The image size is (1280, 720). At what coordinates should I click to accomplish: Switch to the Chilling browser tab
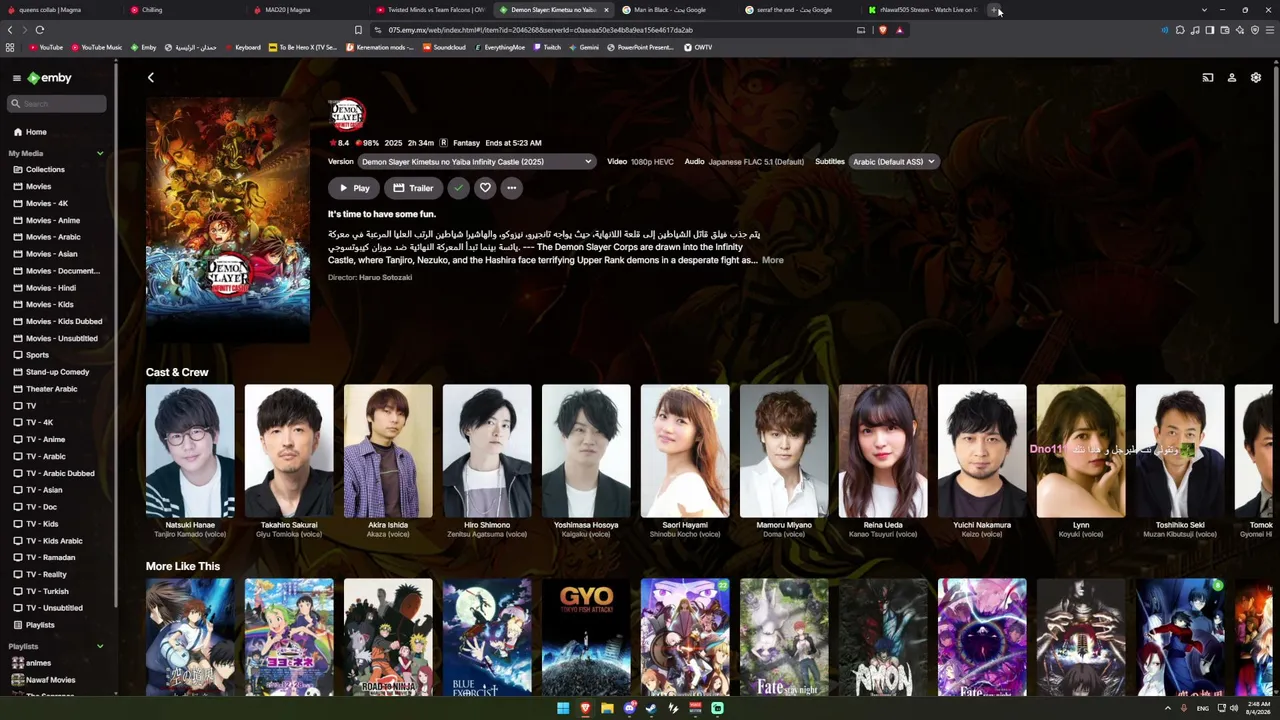point(186,10)
